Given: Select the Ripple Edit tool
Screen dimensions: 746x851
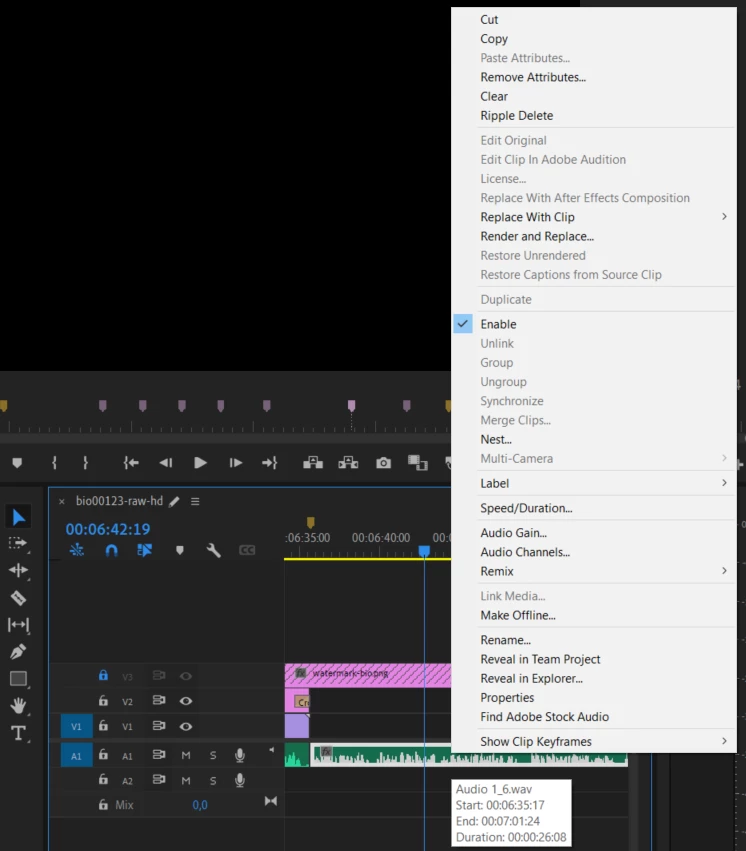Looking at the screenshot, I should [18, 570].
